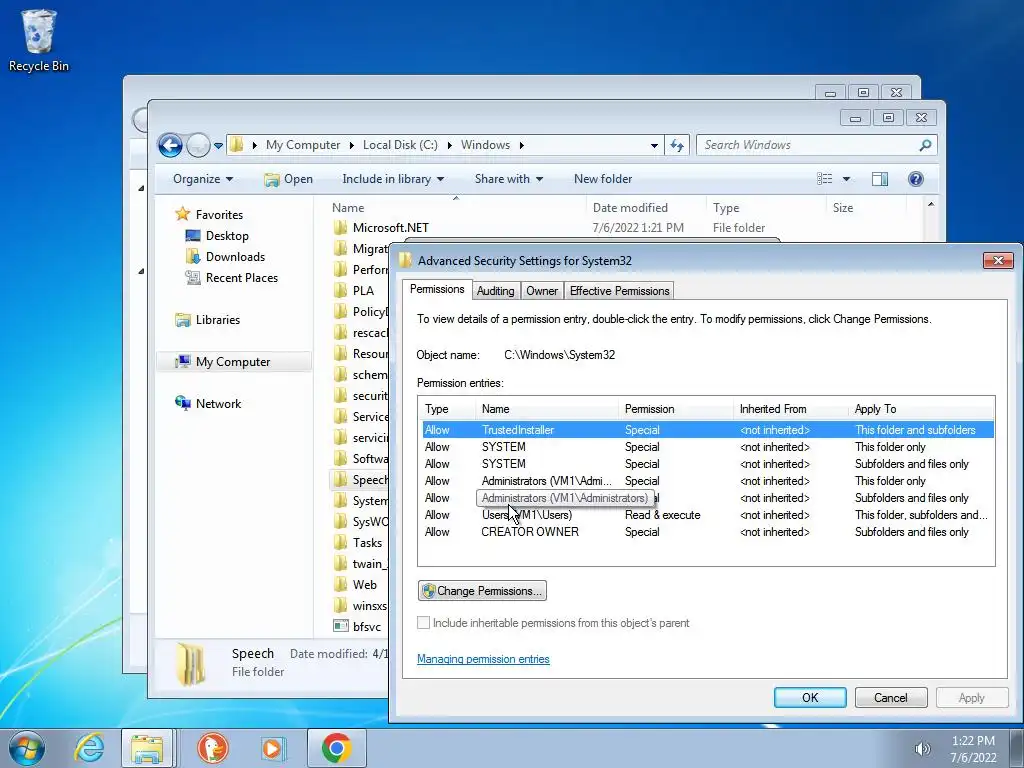
Task: Select the Users (VM1\Users) permission entry
Action: click(x=708, y=515)
